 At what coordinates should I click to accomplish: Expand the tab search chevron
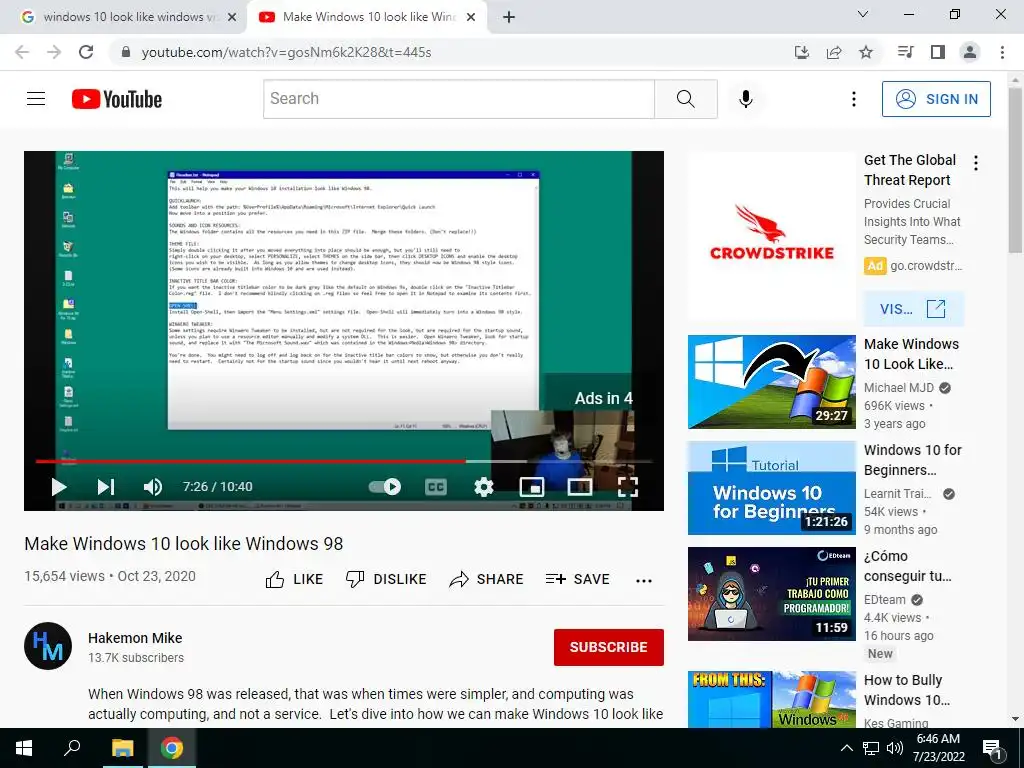coord(863,14)
